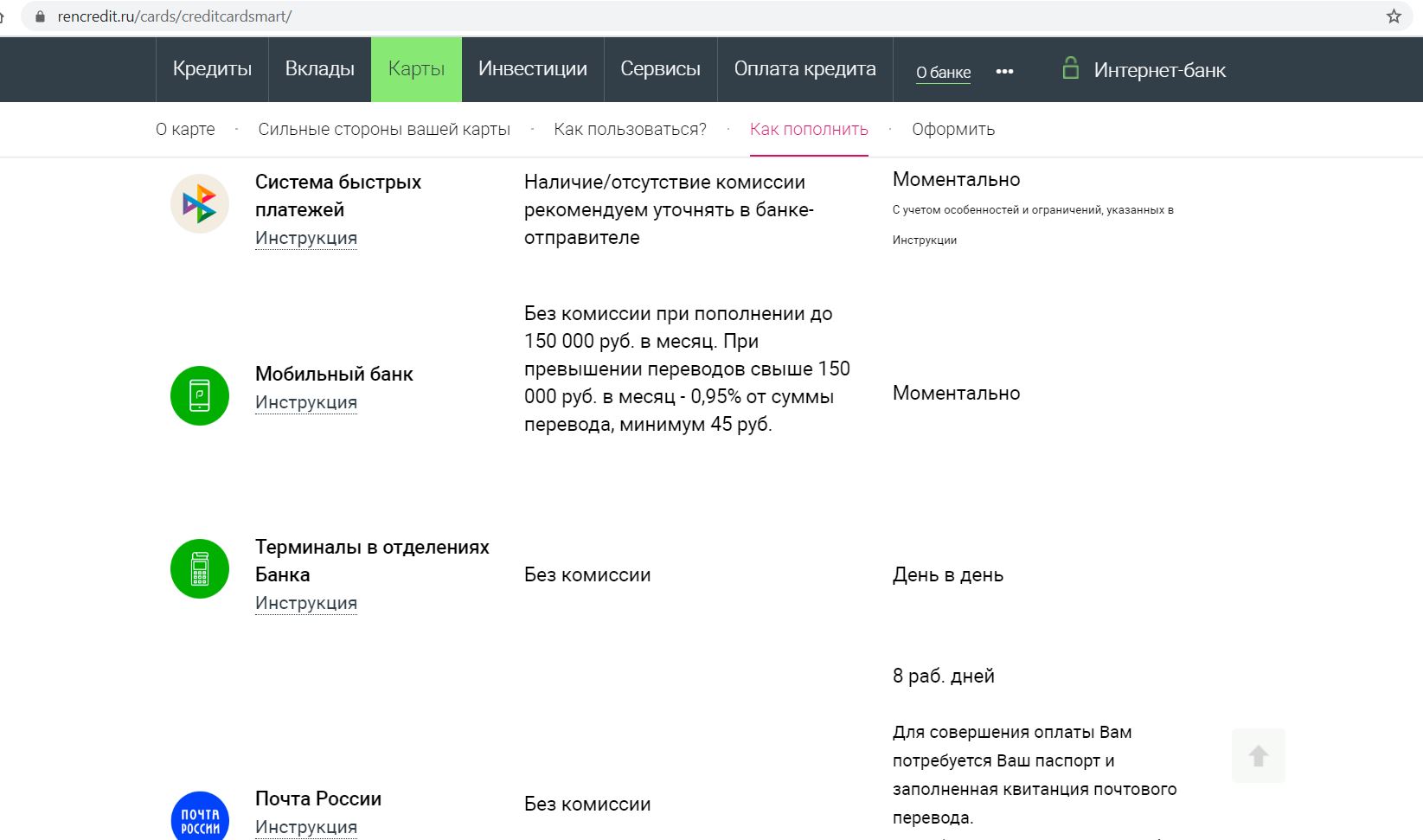The width and height of the screenshot is (1423, 840).
Task: Click the site security lock icon
Action: coord(40,16)
